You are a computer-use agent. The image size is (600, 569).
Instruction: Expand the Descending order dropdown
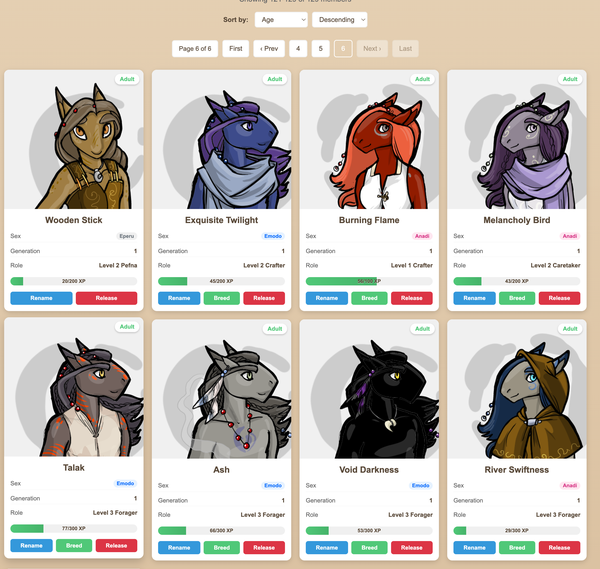[339, 20]
